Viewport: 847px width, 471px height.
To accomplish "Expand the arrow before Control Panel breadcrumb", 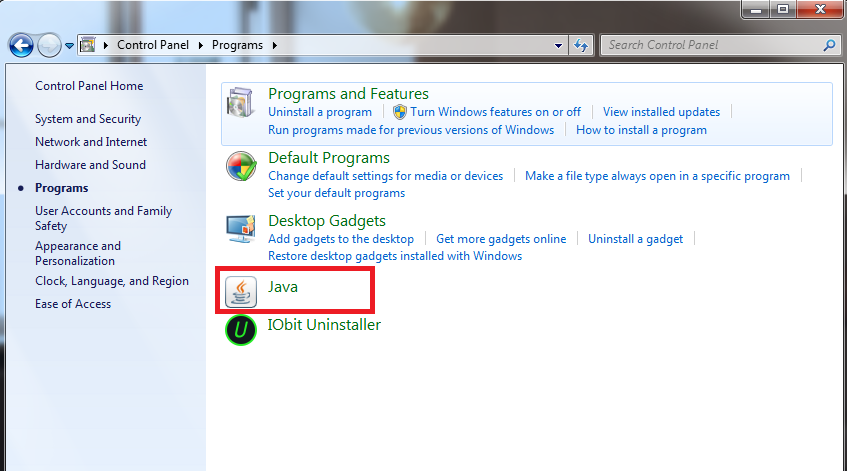I will (105, 45).
